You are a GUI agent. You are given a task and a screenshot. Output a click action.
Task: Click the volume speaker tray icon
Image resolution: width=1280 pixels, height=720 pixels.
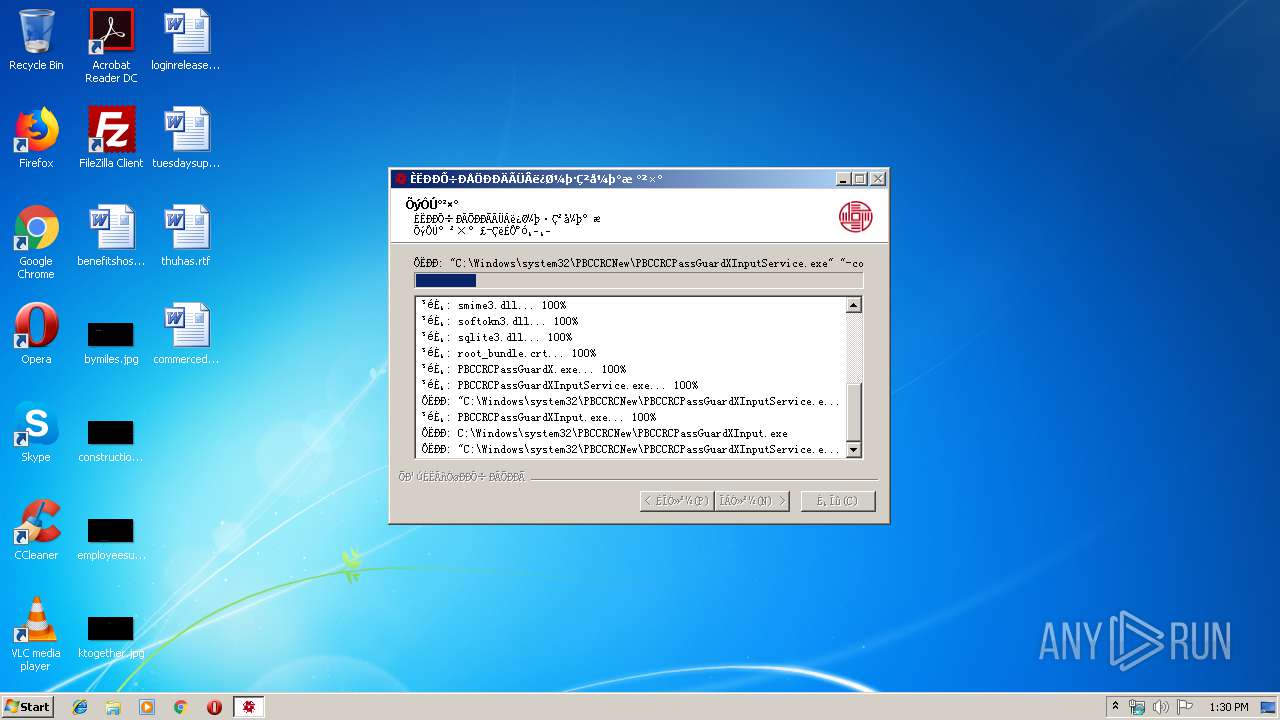pyautogui.click(x=1161, y=707)
